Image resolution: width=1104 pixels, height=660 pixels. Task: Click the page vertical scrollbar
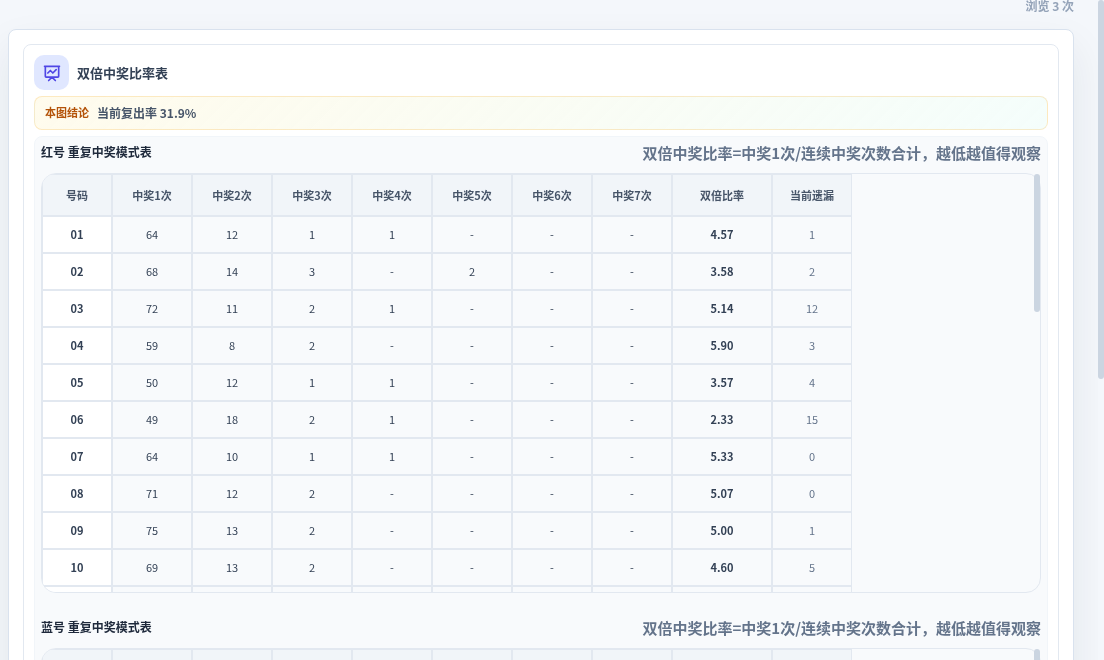1100,190
